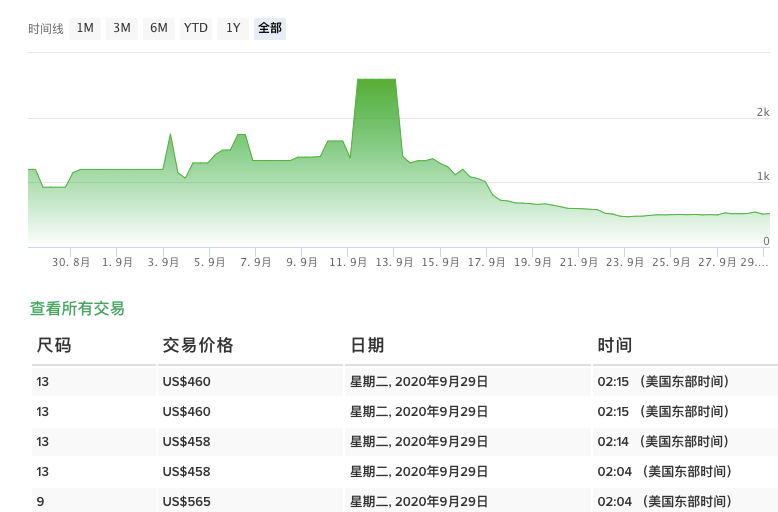
Task: Click the price chart peak plateau
Action: [x=376, y=79]
